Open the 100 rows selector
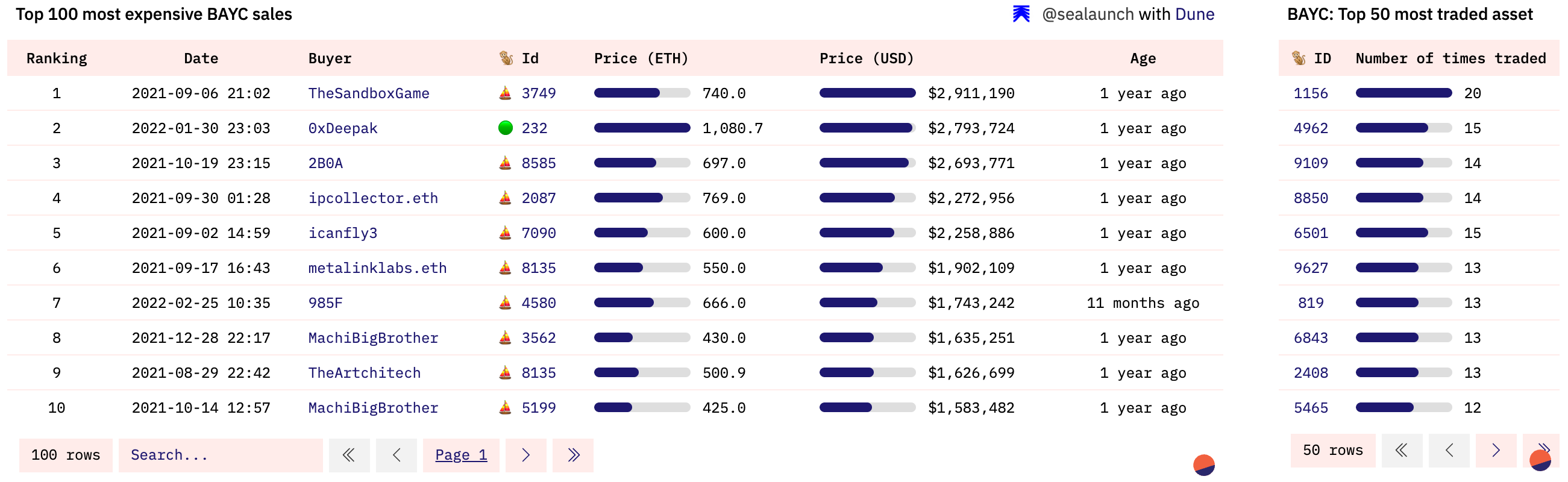 tap(66, 455)
